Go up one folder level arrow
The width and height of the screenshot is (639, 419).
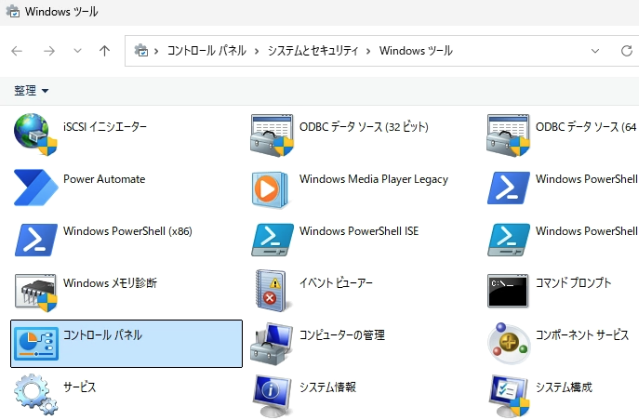(x=104, y=51)
